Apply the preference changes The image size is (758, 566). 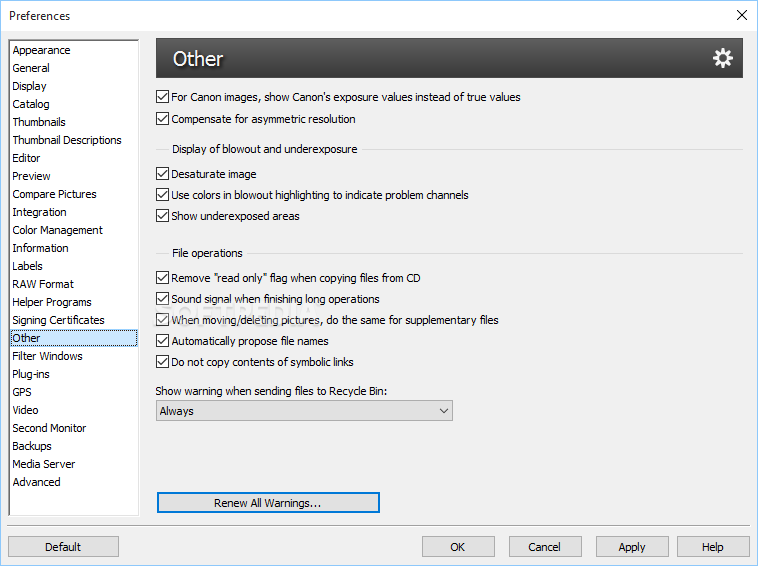pyautogui.click(x=632, y=547)
